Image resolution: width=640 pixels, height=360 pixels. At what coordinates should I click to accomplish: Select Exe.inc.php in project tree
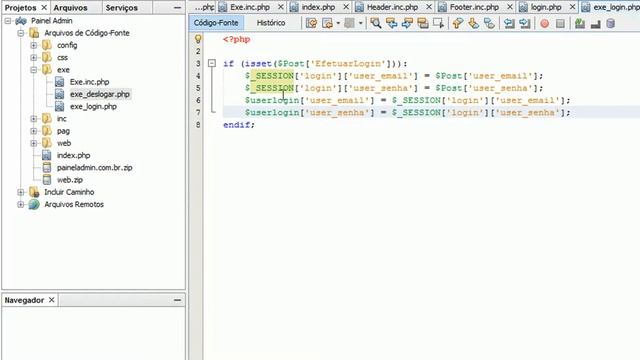point(89,82)
